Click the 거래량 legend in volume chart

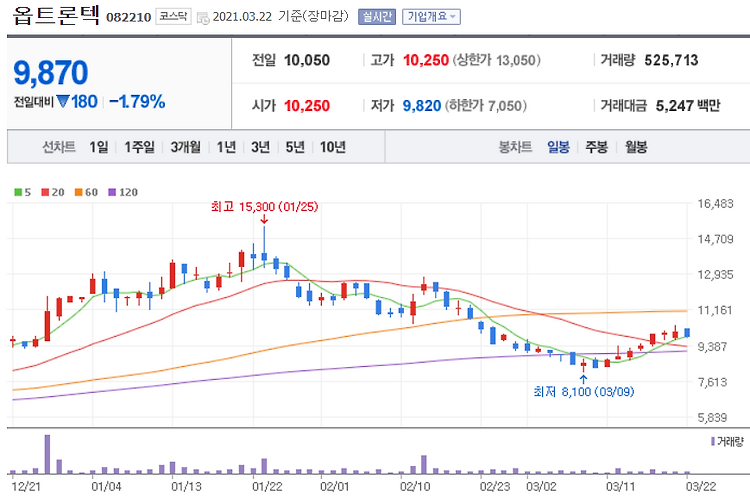727,441
